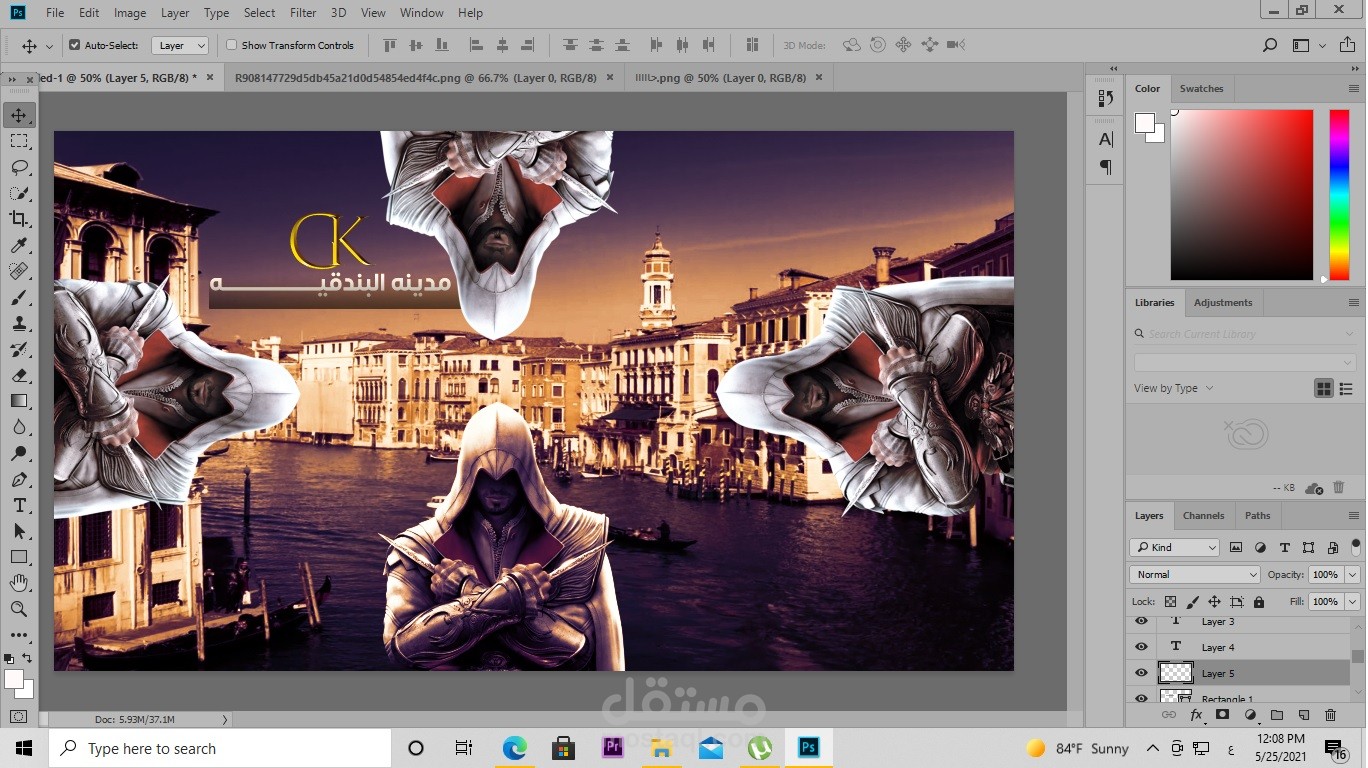Choose the Gradient tool
The image size is (1368, 768).
pyautogui.click(x=19, y=401)
